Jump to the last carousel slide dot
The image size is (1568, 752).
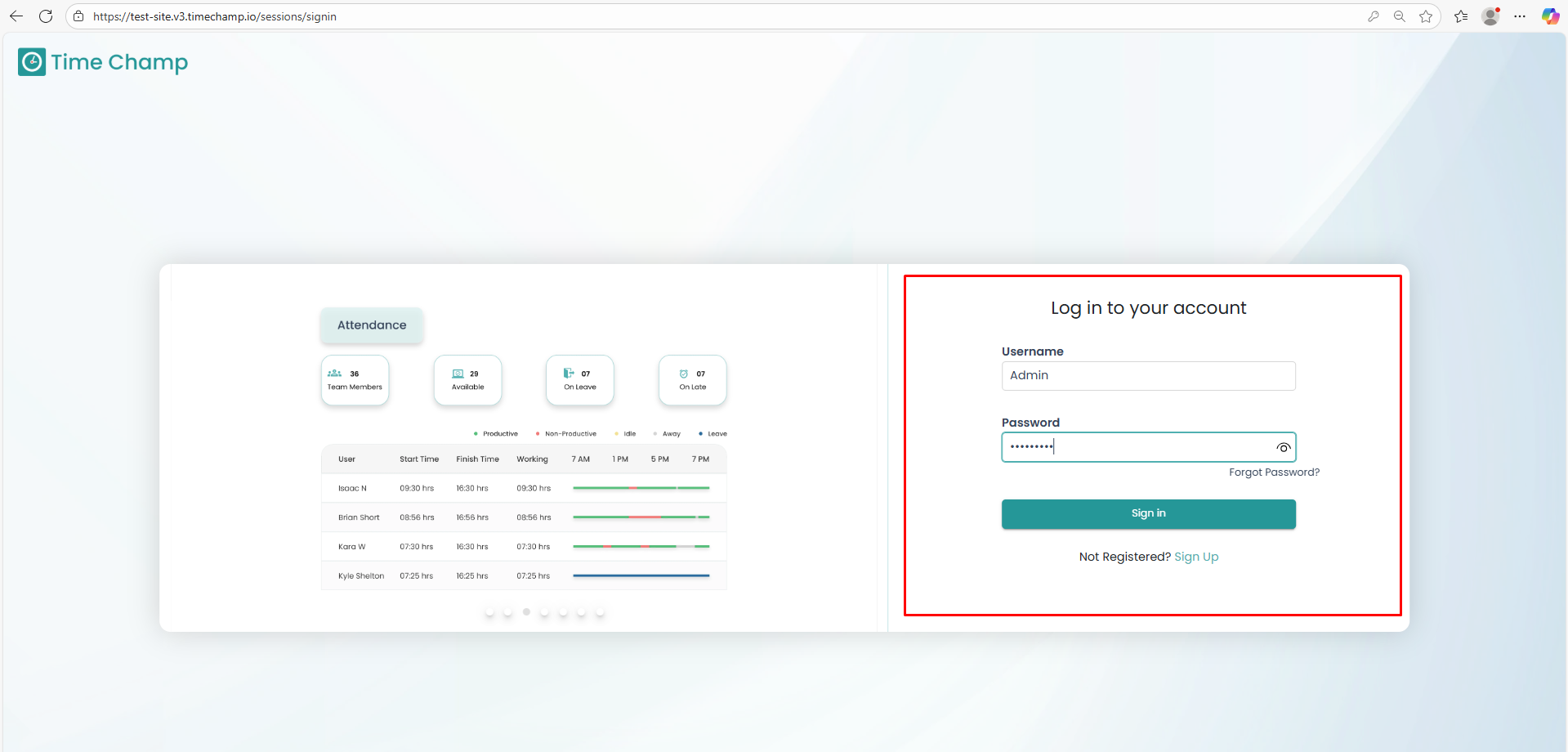pyautogui.click(x=600, y=611)
